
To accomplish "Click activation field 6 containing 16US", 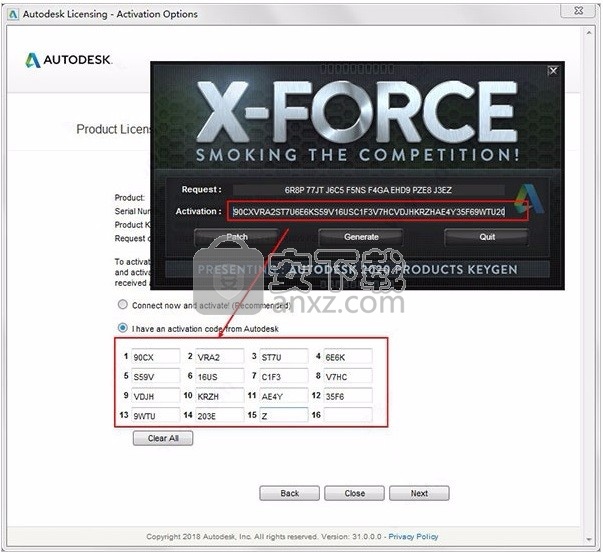I will [x=220, y=376].
